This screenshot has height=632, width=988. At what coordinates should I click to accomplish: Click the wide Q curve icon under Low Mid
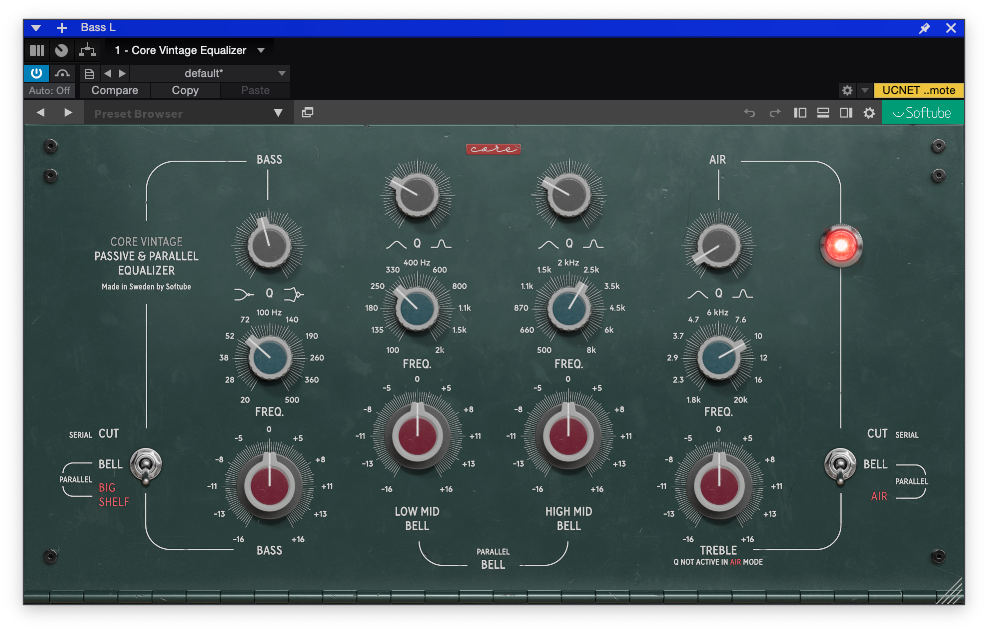coord(396,244)
